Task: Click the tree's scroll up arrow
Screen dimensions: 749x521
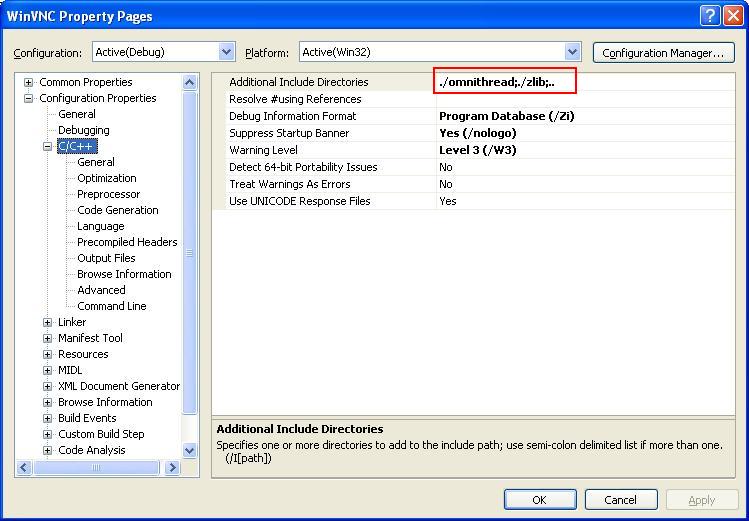Action: pyautogui.click(x=190, y=83)
